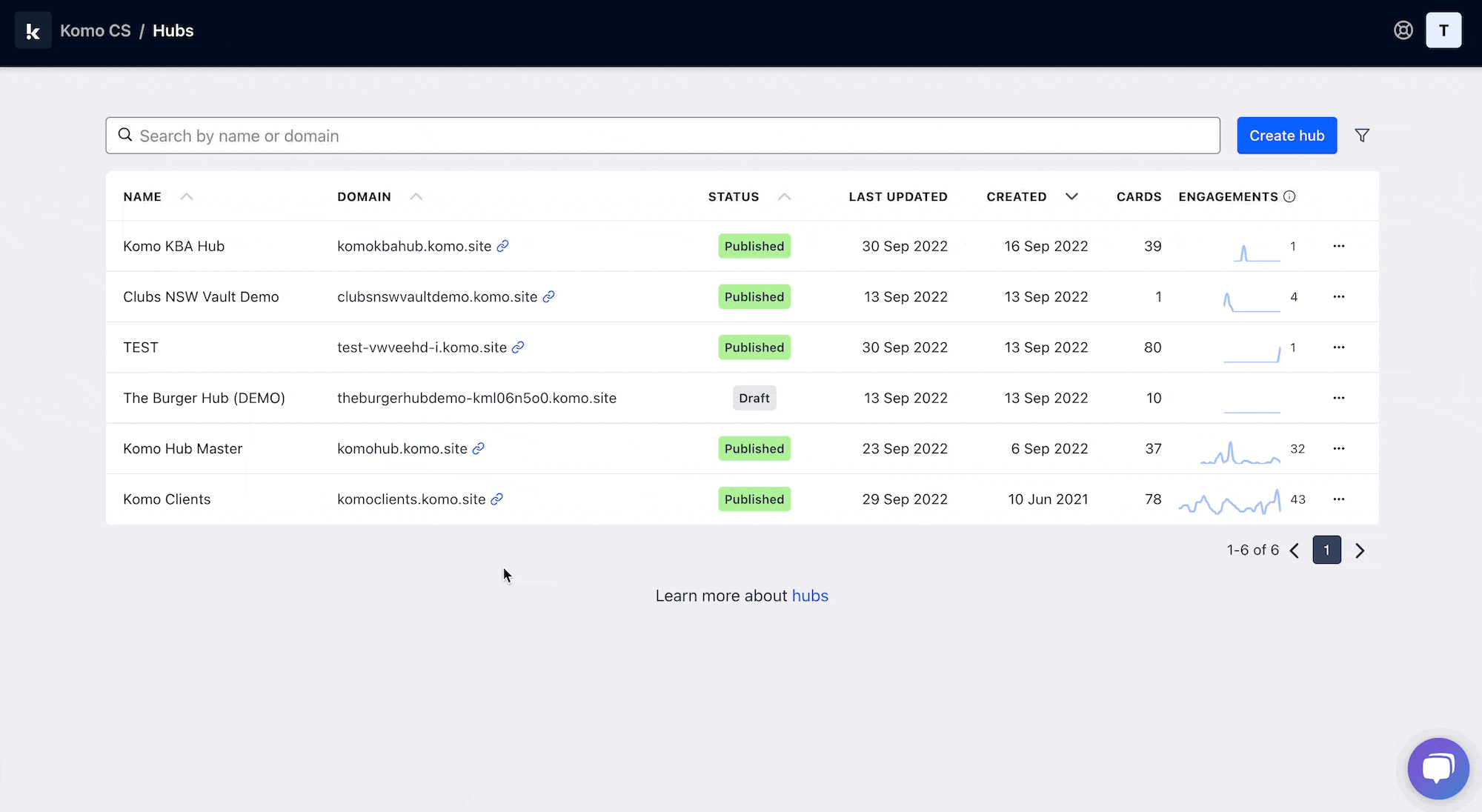Click the three-dot menu for Komo Clients
Viewport: 1482px width, 812px height.
(x=1339, y=499)
